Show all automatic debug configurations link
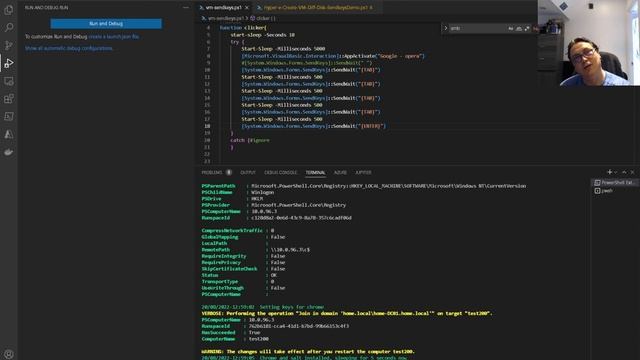This screenshot has width=640, height=360. pyautogui.click(x=69, y=48)
